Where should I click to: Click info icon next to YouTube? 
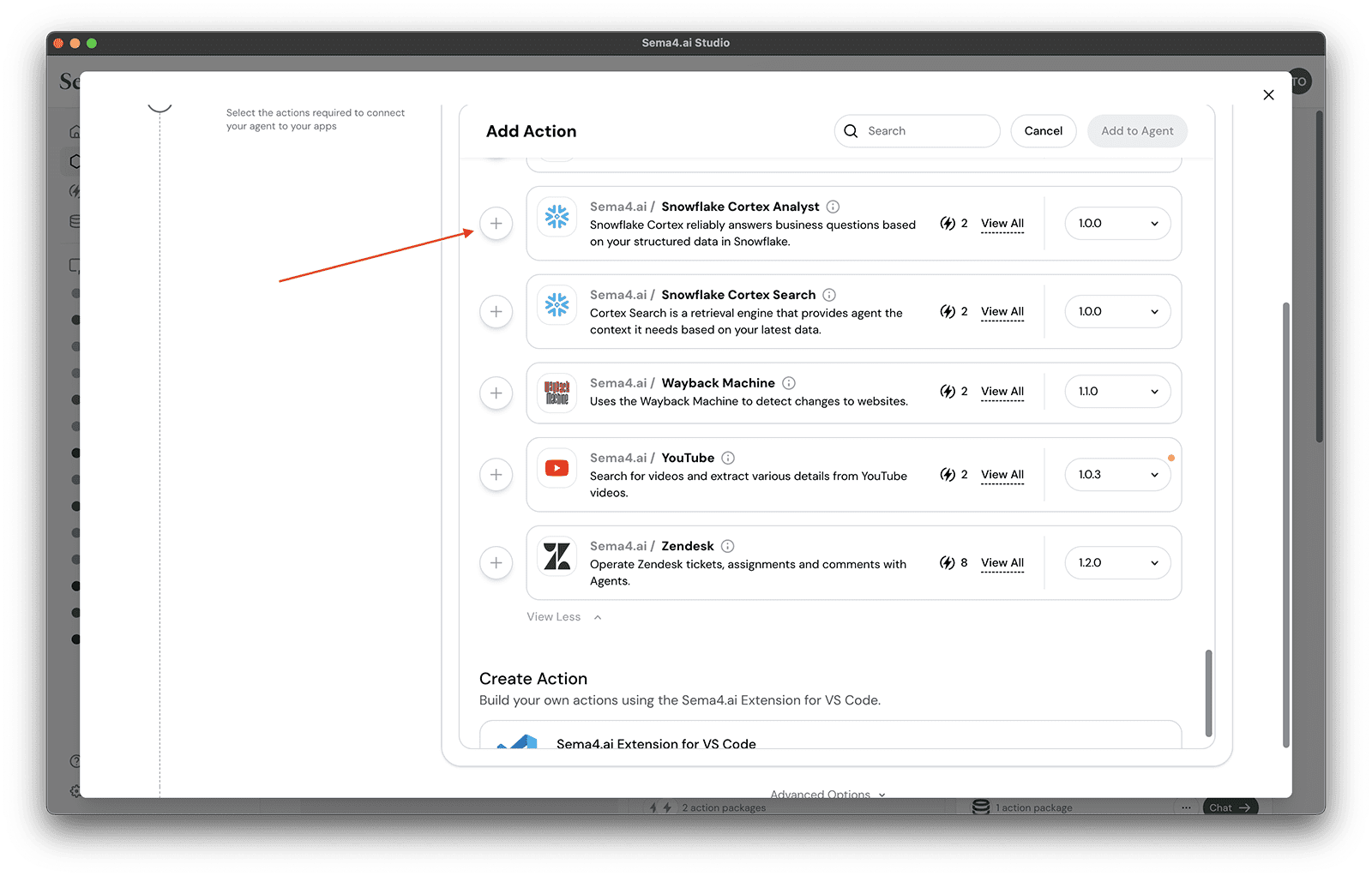pos(728,458)
